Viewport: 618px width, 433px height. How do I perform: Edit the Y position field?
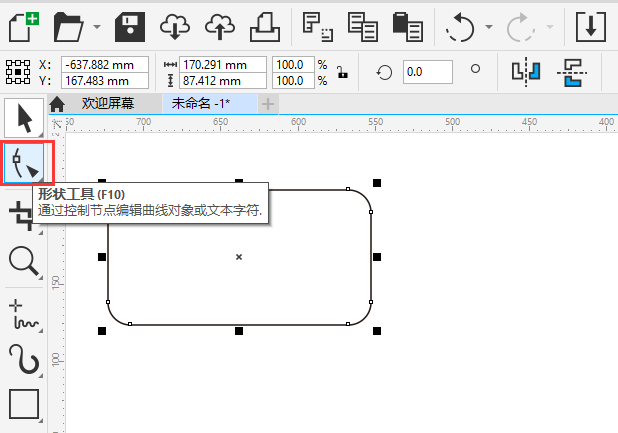tap(105, 81)
